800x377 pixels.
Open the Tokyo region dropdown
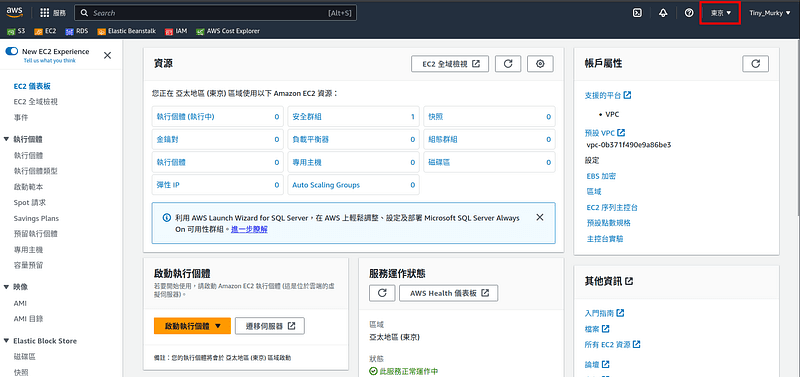point(721,13)
